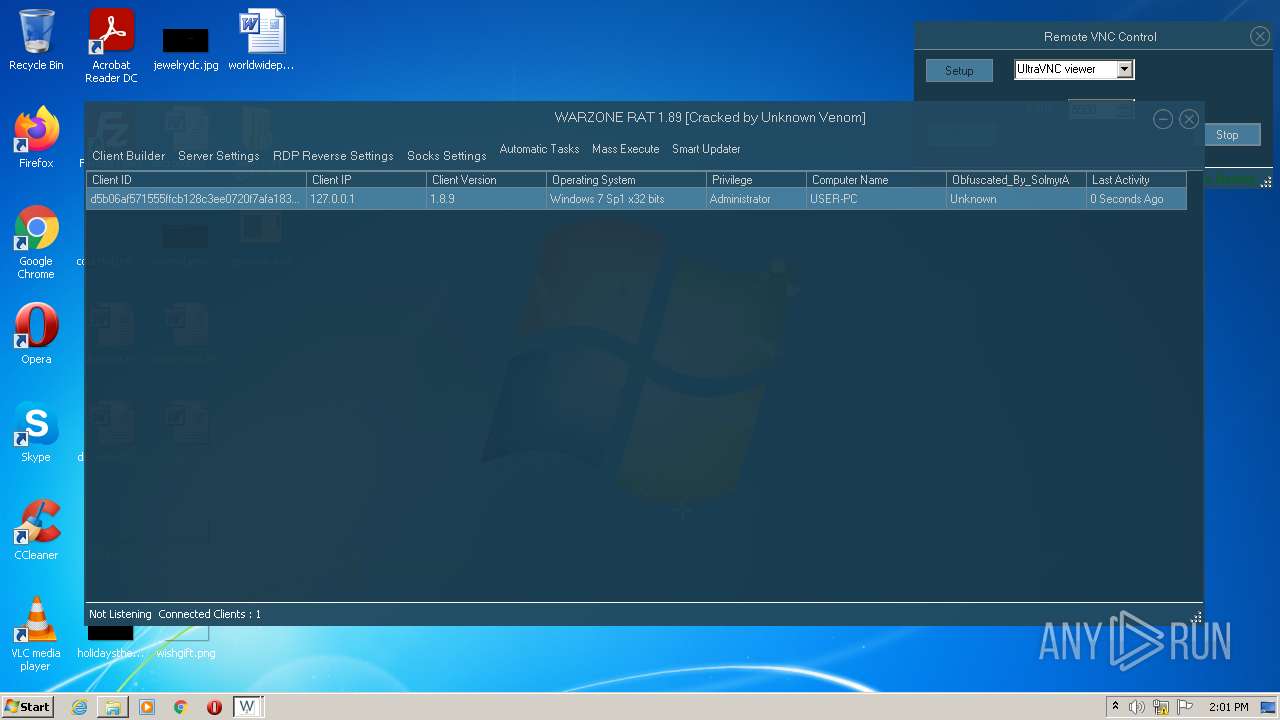1280x720 pixels.
Task: Open the Opera desktop icon
Action: point(36,333)
